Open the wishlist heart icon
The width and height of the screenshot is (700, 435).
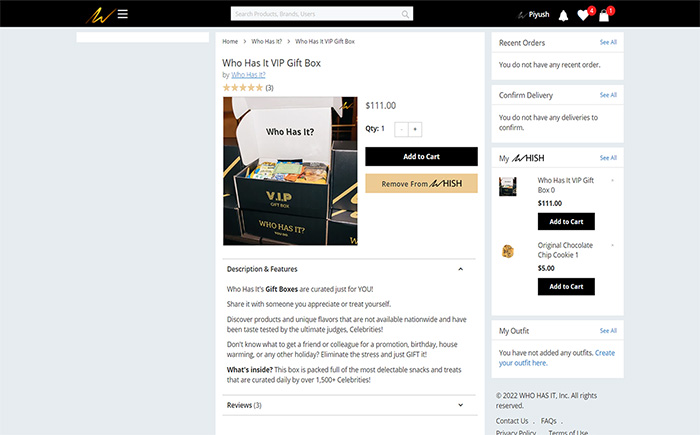click(x=583, y=16)
